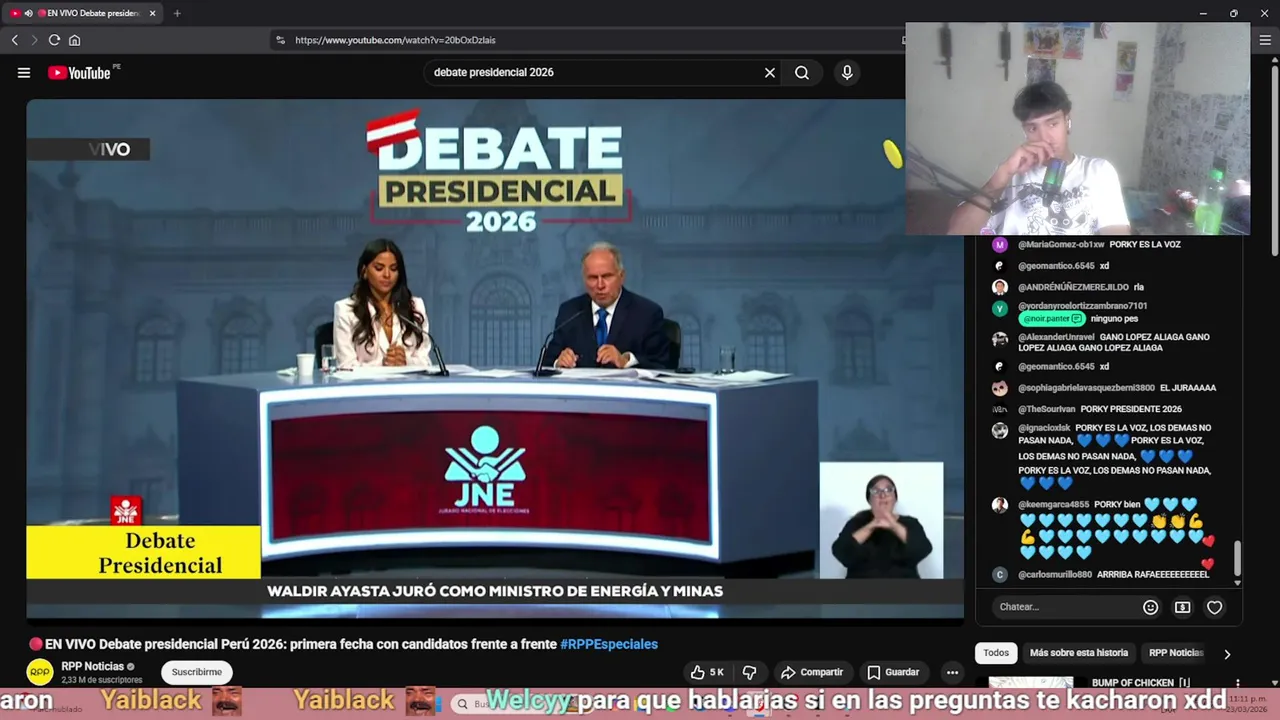Screen dimensions: 1280x720
Task: Open the RPP Noticias channel name
Action: (x=92, y=666)
